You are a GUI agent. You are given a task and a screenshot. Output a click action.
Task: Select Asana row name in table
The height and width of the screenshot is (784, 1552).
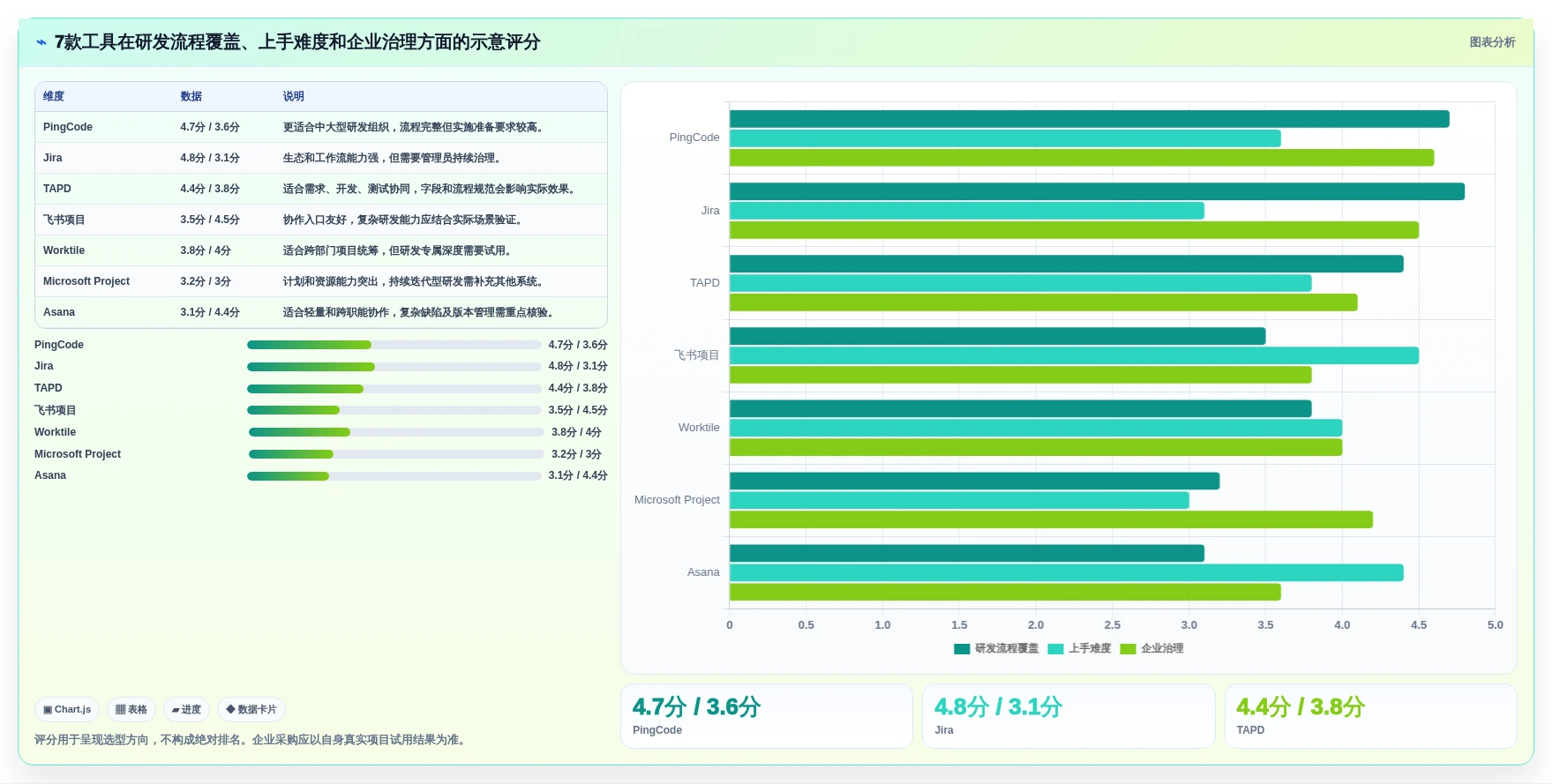click(x=59, y=312)
